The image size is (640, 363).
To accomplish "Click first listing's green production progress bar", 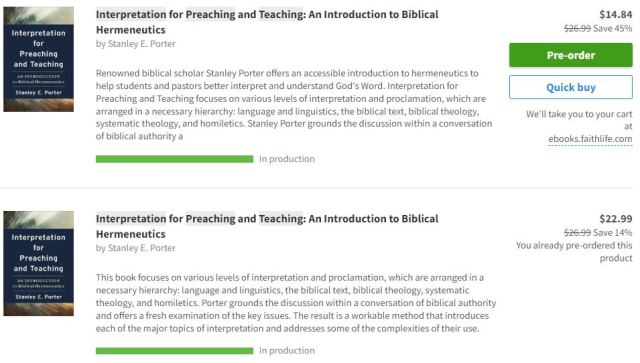I will 175,159.
